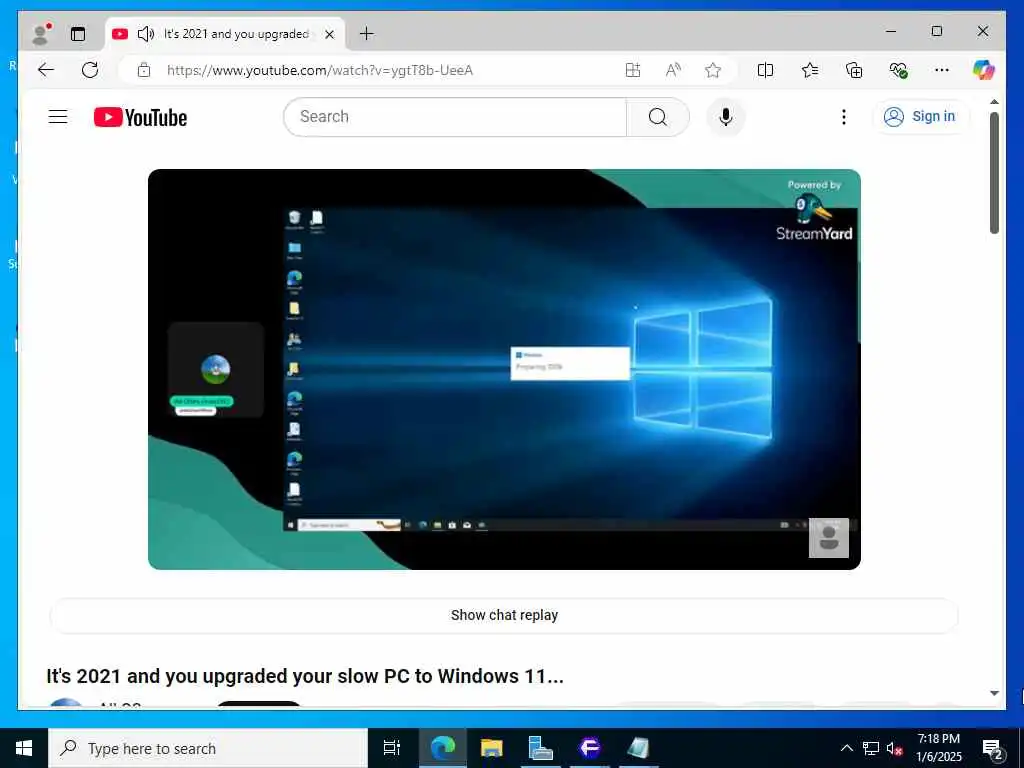Toggle split screen view

(765, 70)
